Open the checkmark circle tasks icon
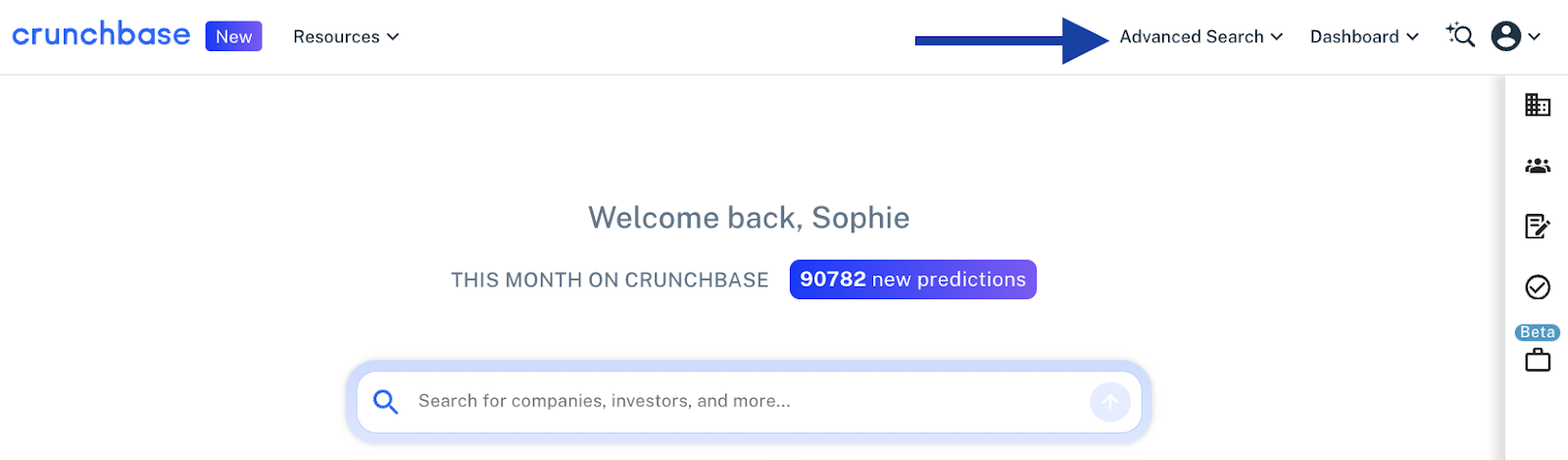This screenshot has height=460, width=1568. click(1538, 287)
